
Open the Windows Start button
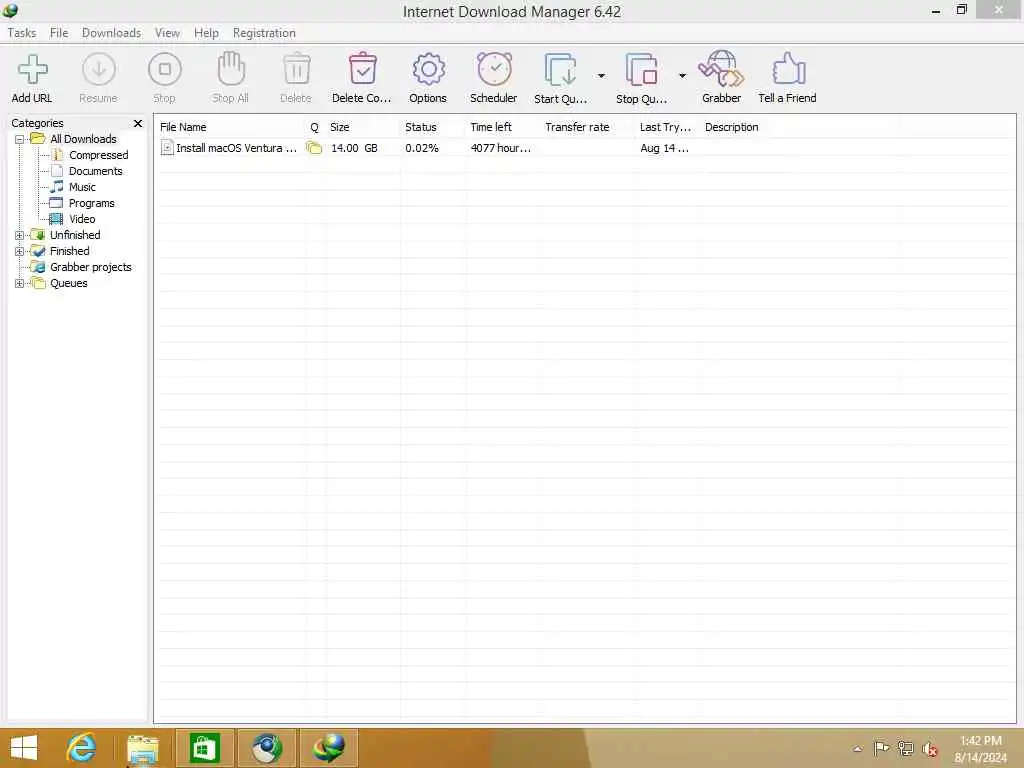click(x=24, y=748)
